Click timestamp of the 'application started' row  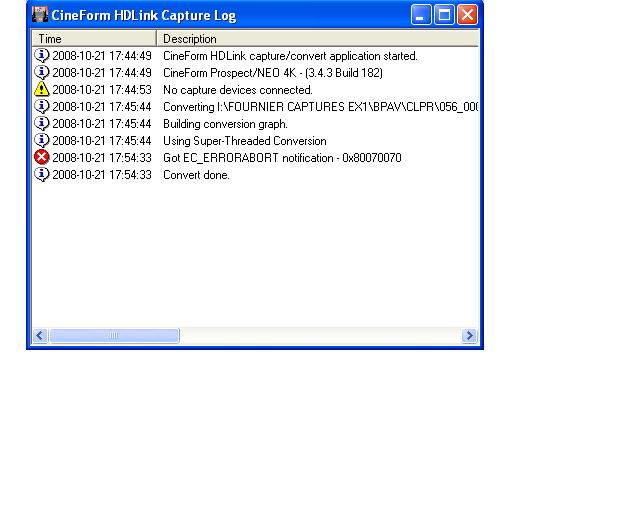[x=102, y=56]
